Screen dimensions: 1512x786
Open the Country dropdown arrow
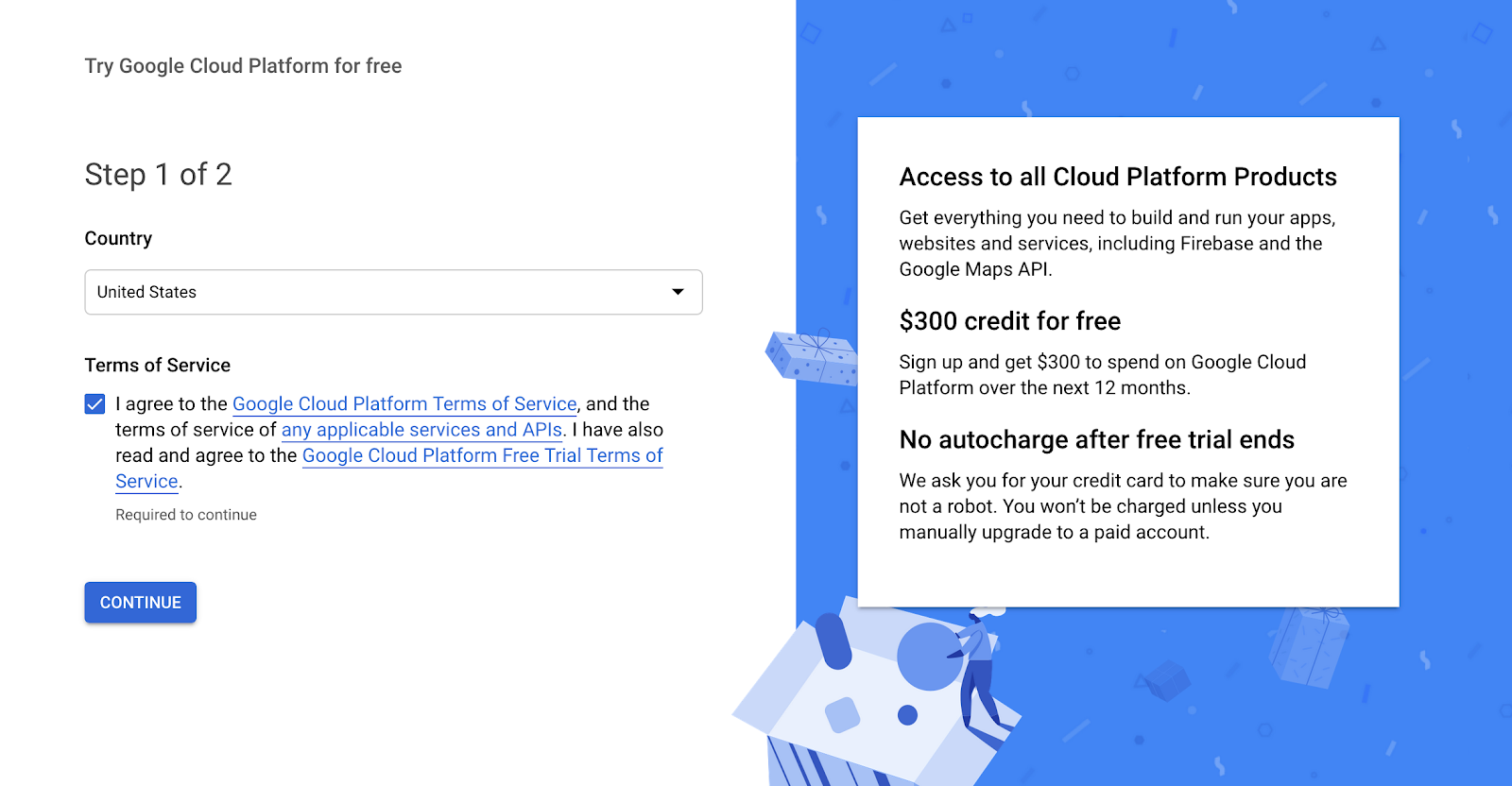point(678,292)
